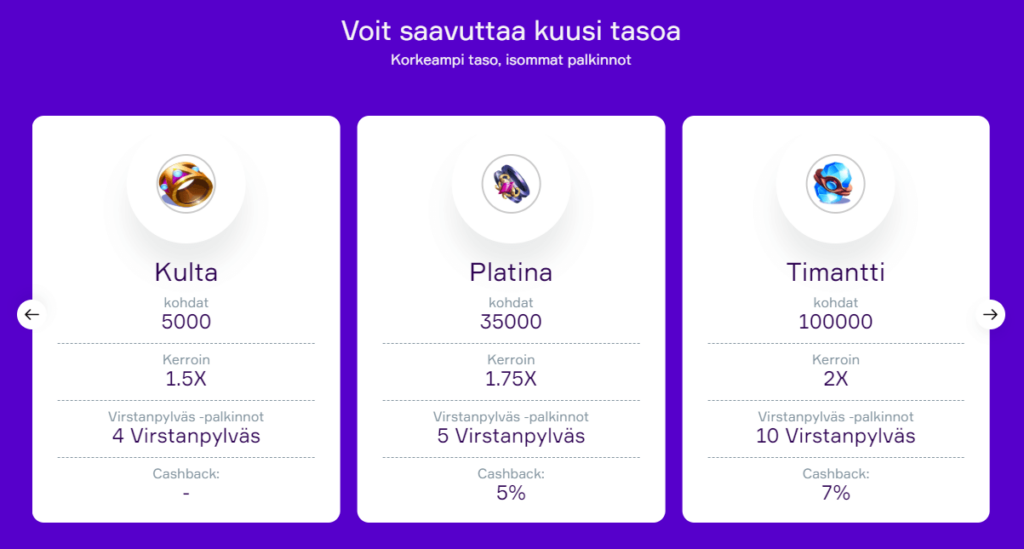Click the 1.5X multiplier on Kulta
The height and width of the screenshot is (549, 1024).
pos(186,379)
